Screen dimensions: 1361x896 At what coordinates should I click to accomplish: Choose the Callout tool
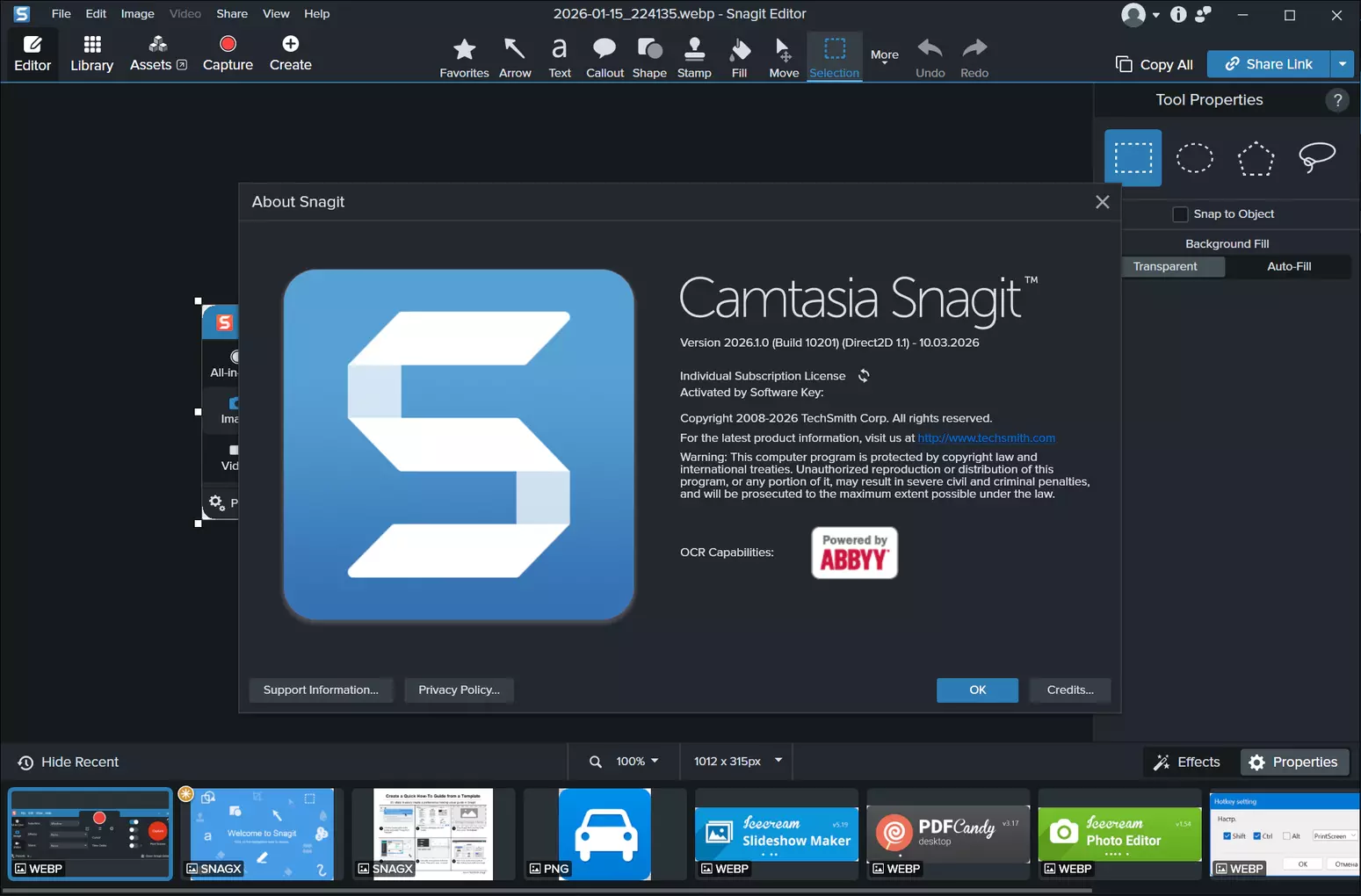click(604, 58)
